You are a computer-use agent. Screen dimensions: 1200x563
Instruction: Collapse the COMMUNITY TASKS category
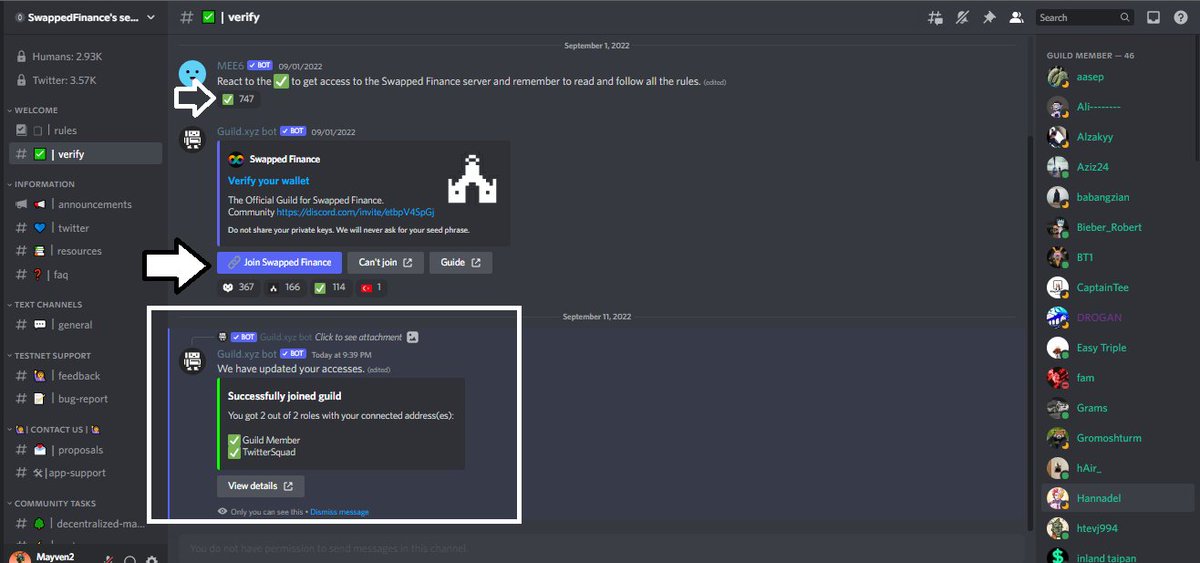click(x=52, y=503)
